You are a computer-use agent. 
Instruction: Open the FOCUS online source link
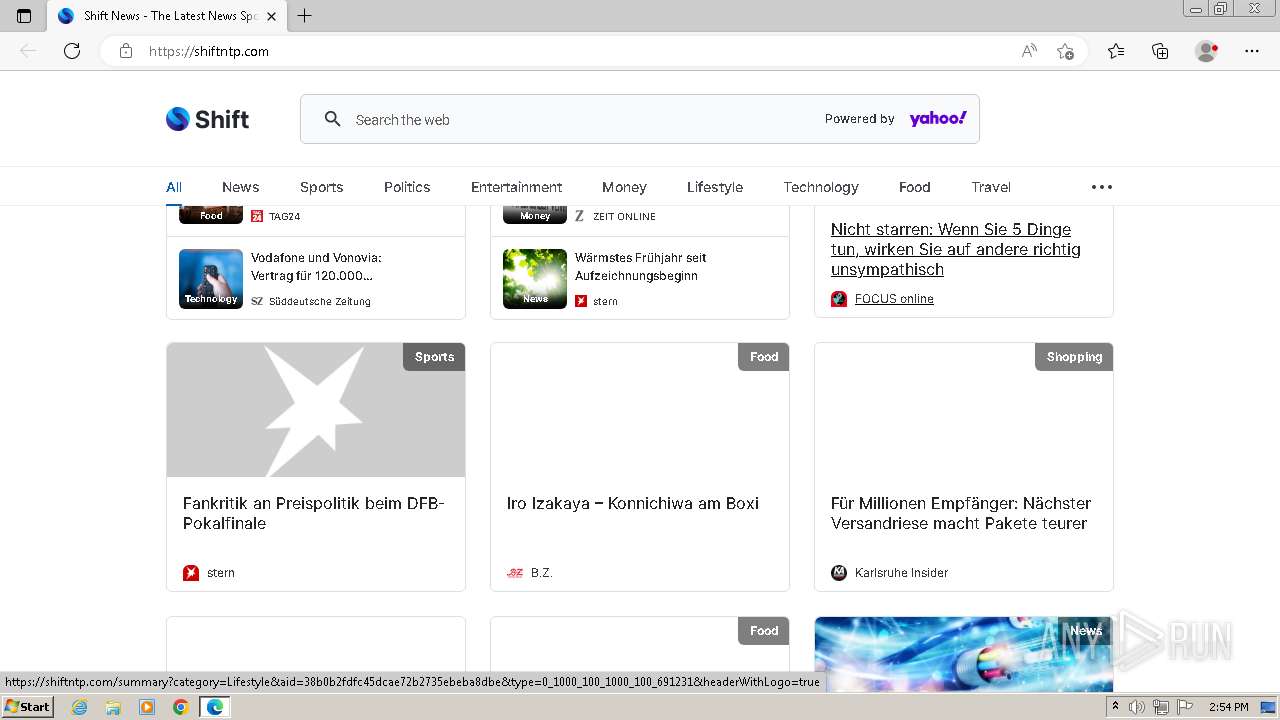894,299
